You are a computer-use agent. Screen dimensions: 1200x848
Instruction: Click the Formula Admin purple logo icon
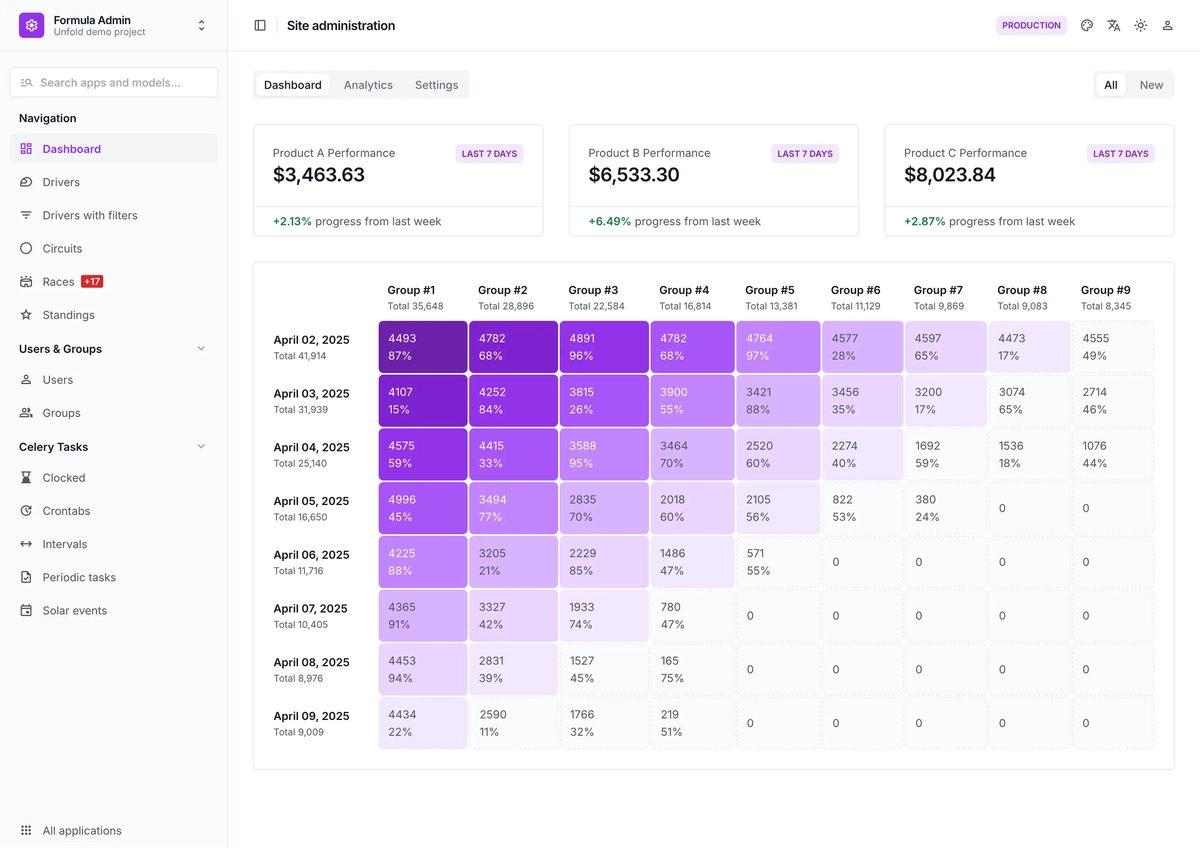(31, 25)
